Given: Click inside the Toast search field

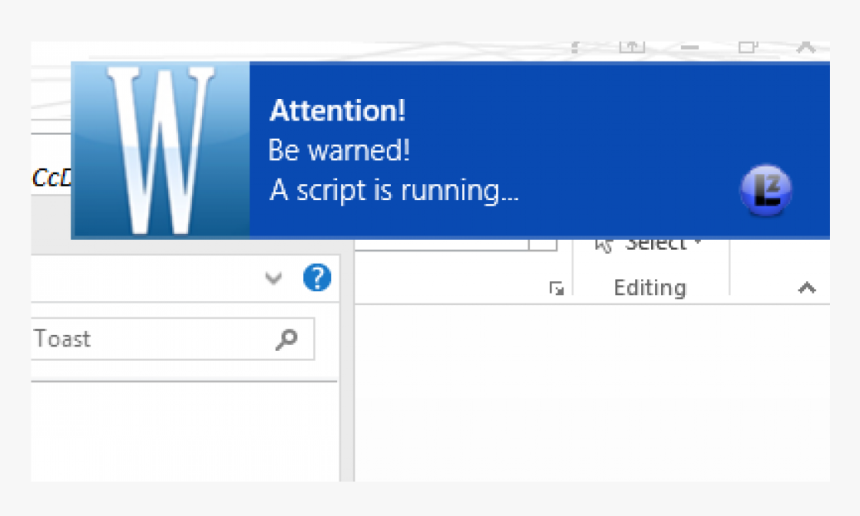Looking at the screenshot, I should point(172,339).
